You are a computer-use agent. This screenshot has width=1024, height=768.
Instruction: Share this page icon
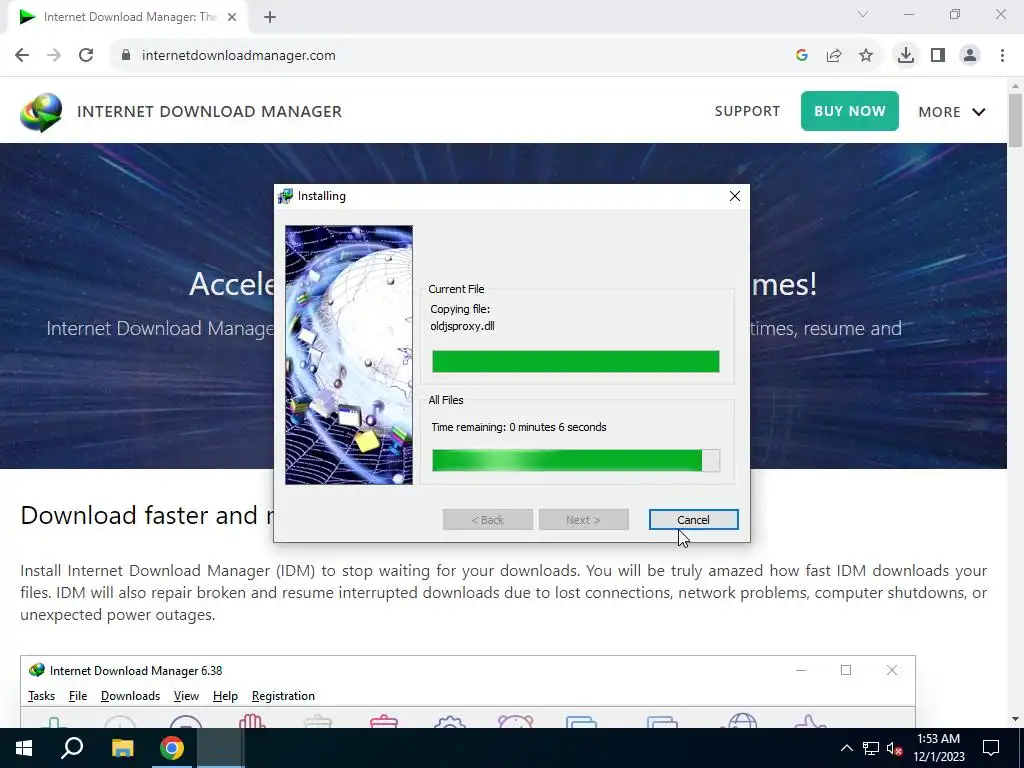tap(834, 56)
